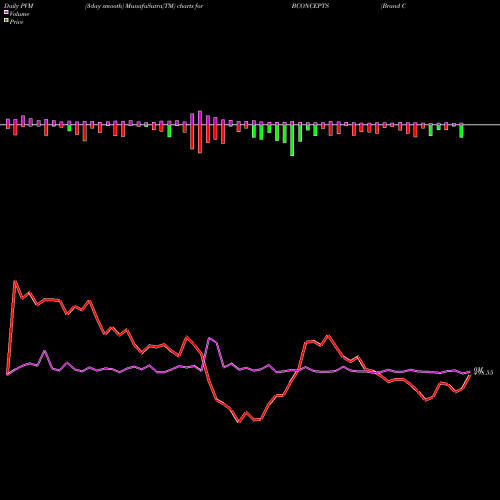This screenshot has width=500, height=500.
Task: Select the 'Volume' legend label
Action: [x=19, y=14]
